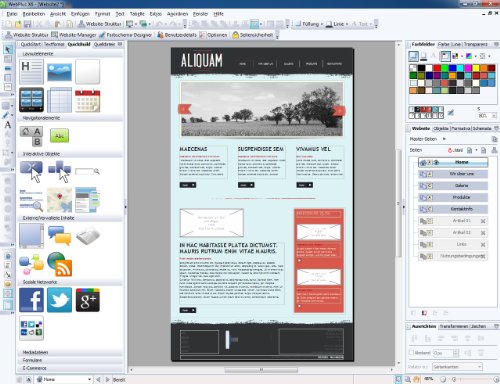Open the Einfügen menu
The width and height of the screenshot is (500, 384).
click(x=80, y=14)
